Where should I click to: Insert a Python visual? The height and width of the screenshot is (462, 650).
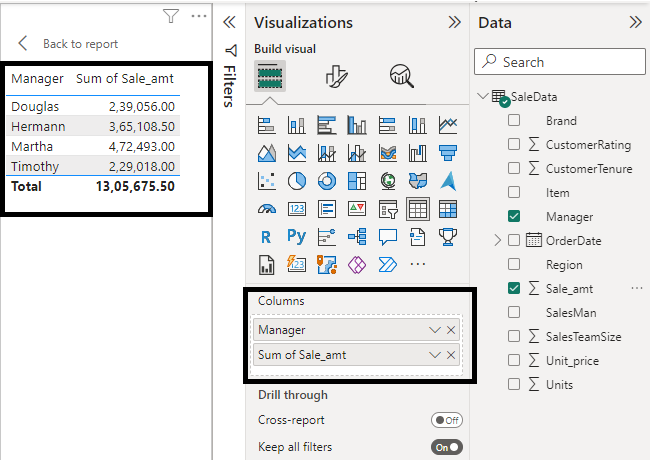click(297, 237)
